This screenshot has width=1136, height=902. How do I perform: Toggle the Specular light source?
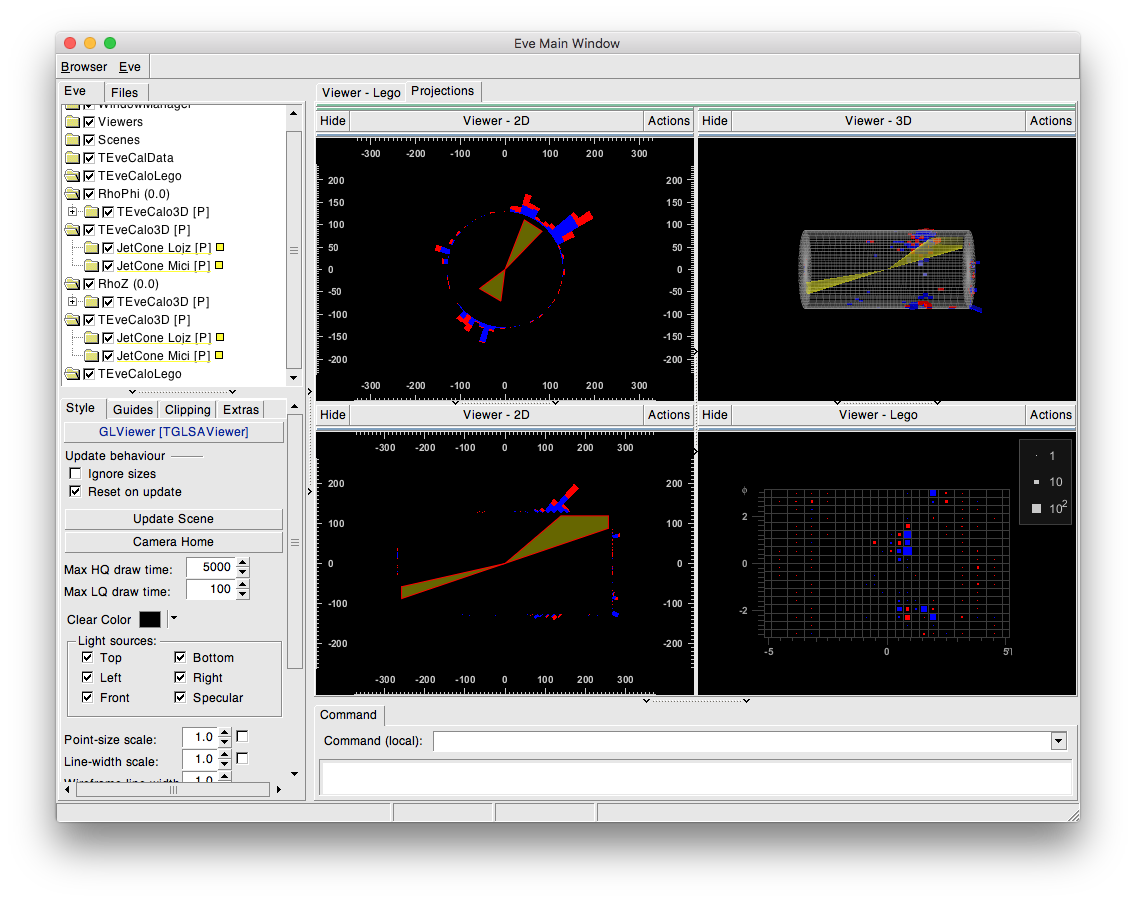(x=179, y=697)
